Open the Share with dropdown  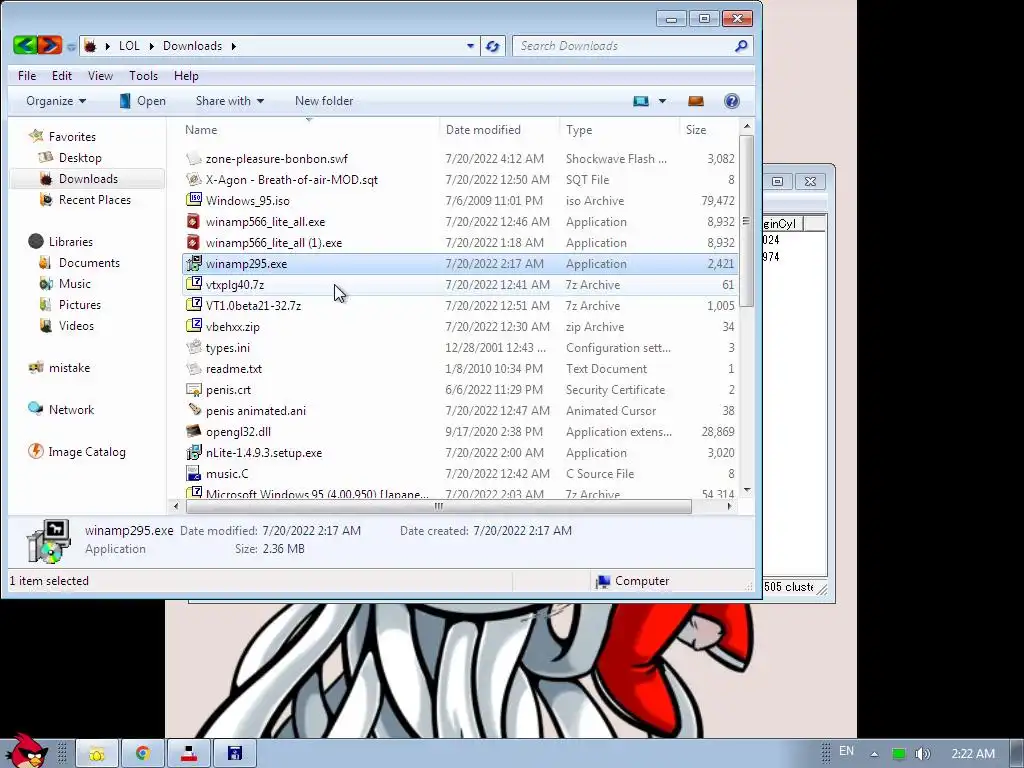pos(229,101)
